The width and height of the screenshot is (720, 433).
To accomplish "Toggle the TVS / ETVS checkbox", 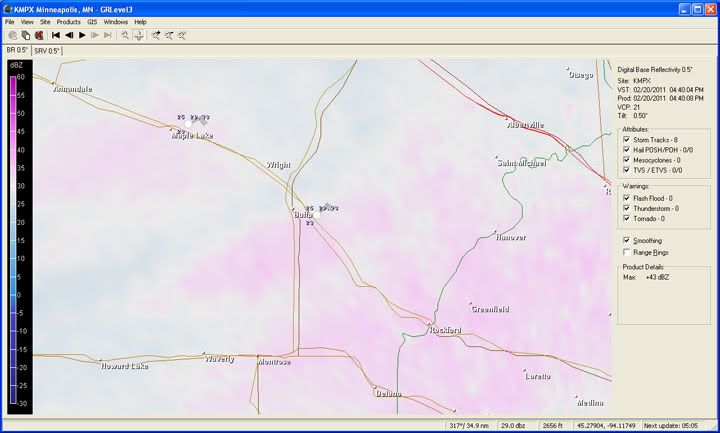I will [x=626, y=170].
